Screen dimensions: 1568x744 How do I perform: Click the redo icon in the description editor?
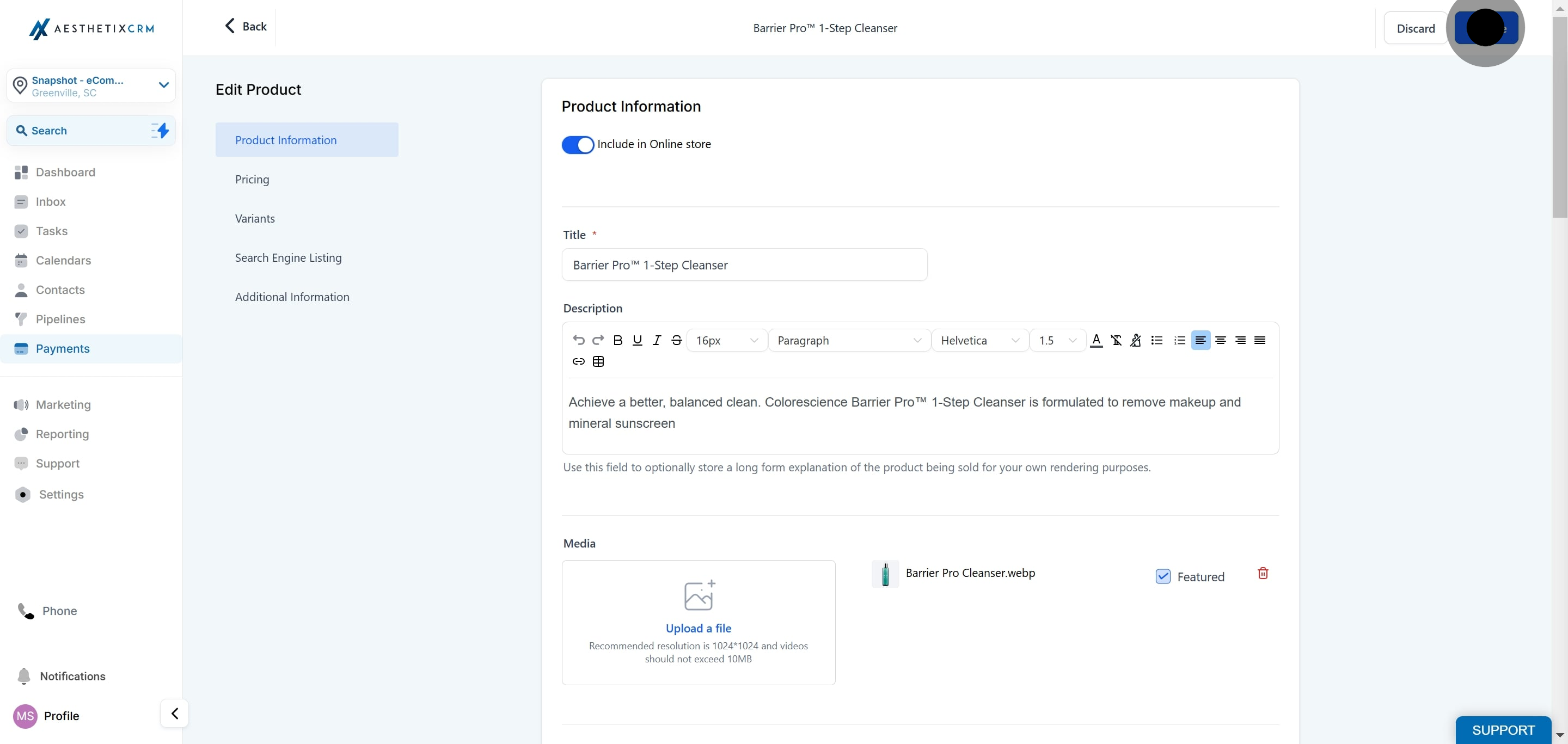click(598, 340)
